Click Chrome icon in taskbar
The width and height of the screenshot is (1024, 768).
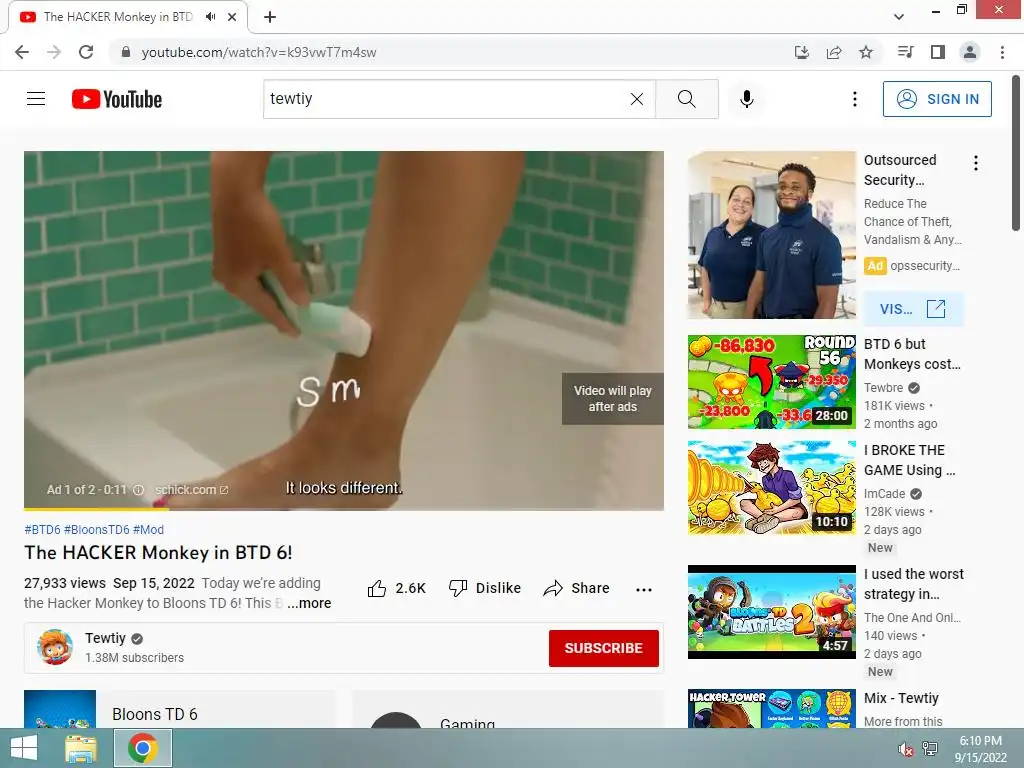click(x=143, y=748)
